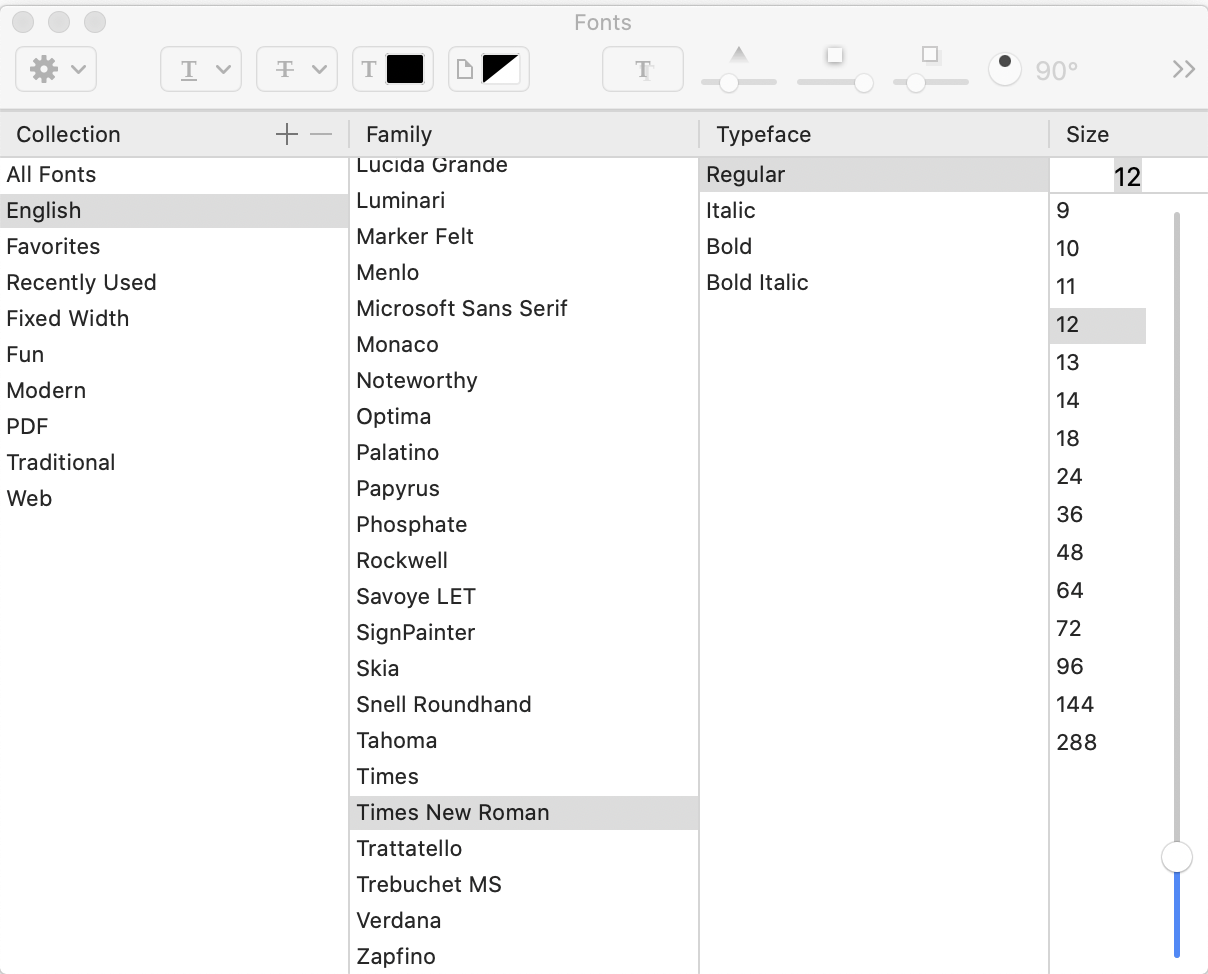Choose the Optima font family
The width and height of the screenshot is (1208, 974).
coord(524,416)
